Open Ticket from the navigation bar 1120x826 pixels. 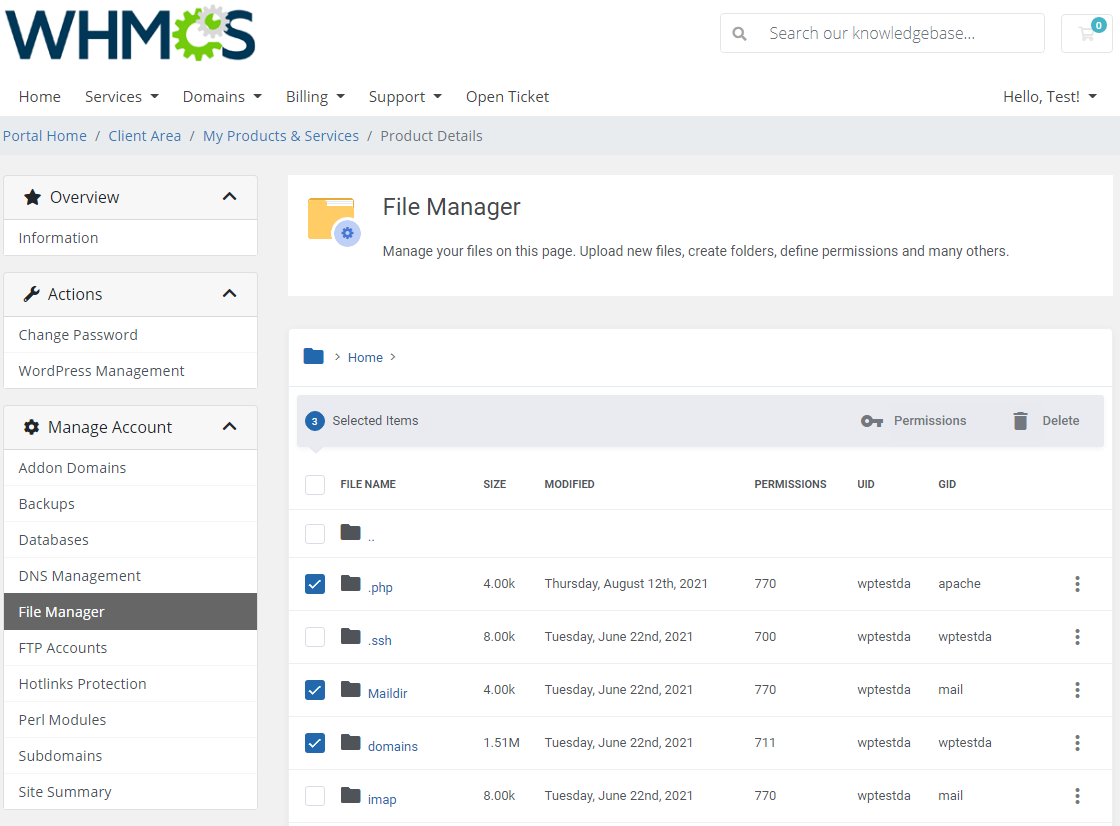(x=507, y=96)
